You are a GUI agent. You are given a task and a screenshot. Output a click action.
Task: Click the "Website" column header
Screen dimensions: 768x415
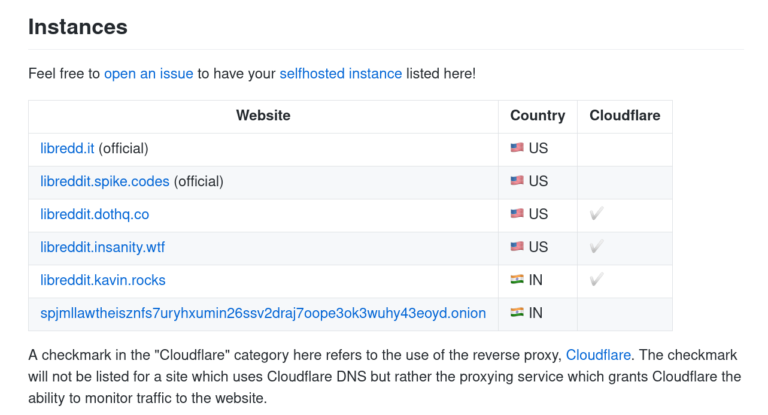(263, 115)
